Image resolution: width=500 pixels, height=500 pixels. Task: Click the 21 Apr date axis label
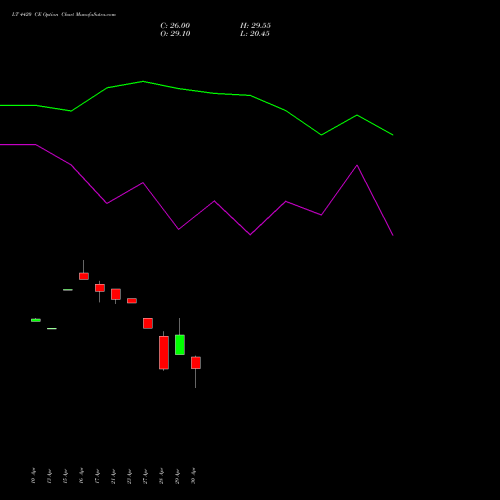click(113, 476)
